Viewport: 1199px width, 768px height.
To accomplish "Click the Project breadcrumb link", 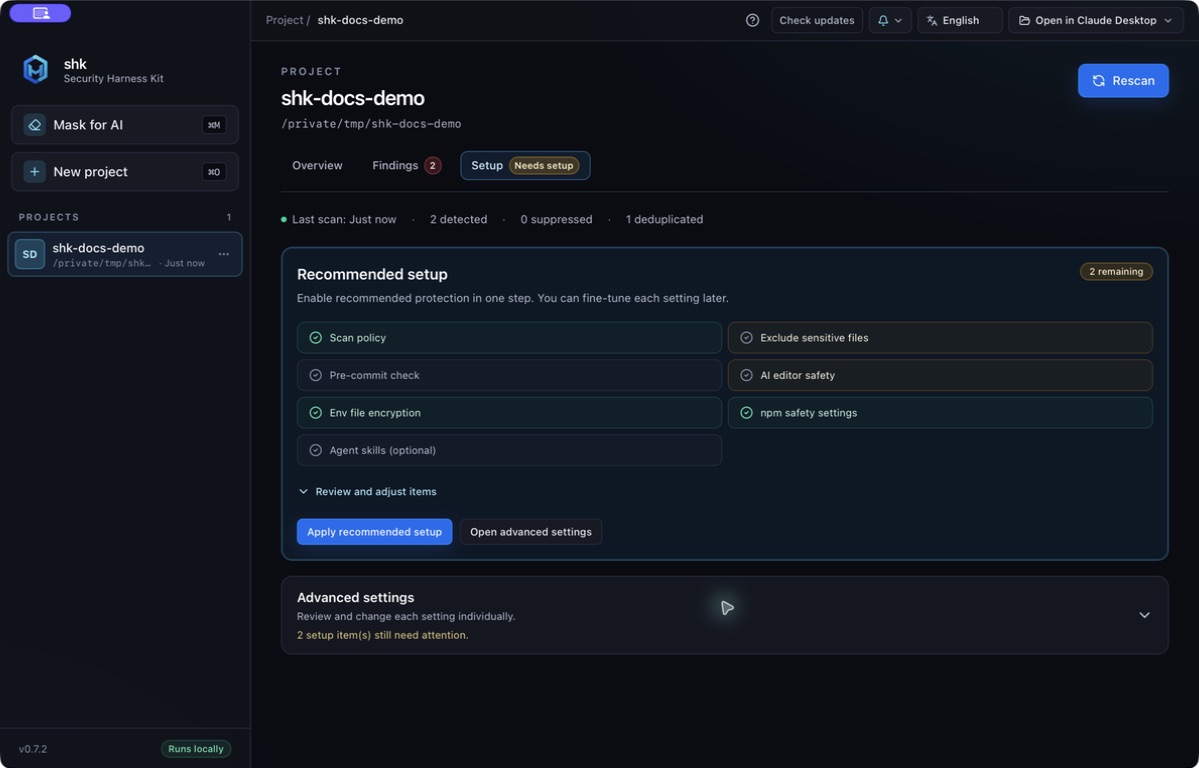I will pos(284,20).
